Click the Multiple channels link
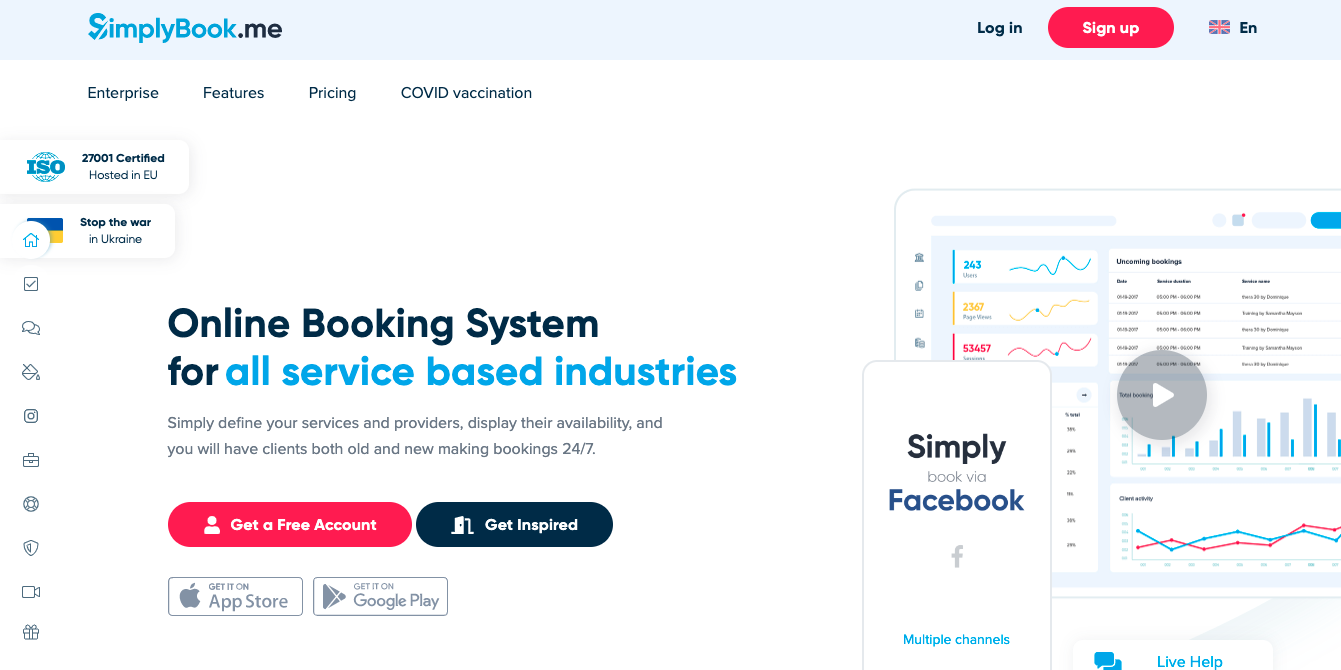 coord(956,640)
